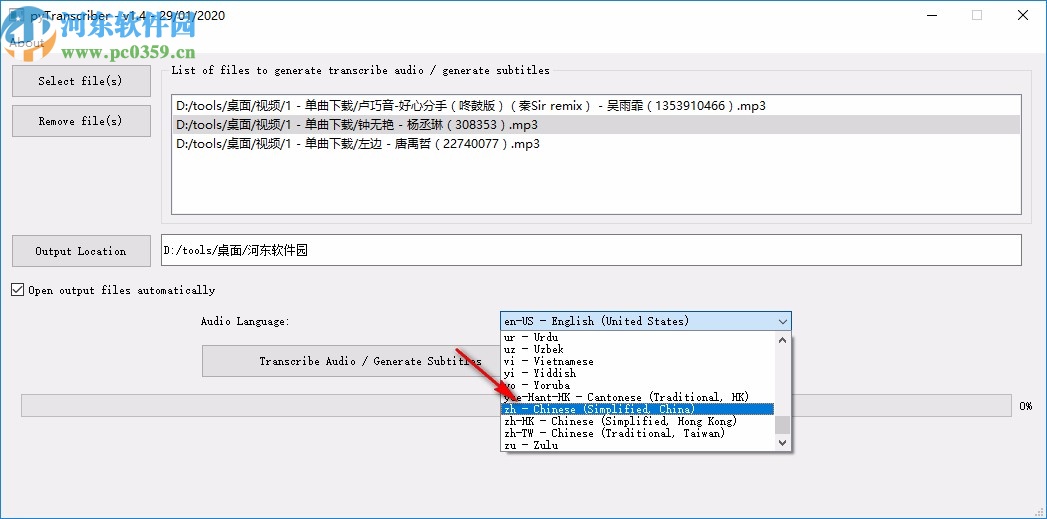Choose vi - Vietnamese from language list
The height and width of the screenshot is (519, 1047).
[638, 361]
